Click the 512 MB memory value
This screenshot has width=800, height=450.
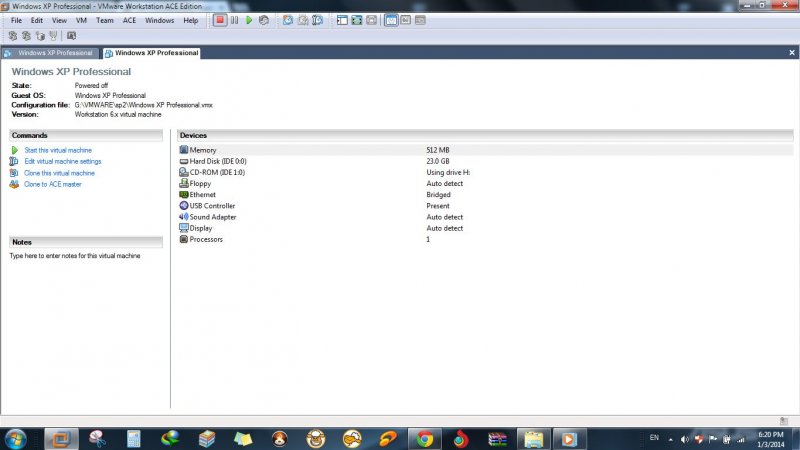click(x=438, y=150)
